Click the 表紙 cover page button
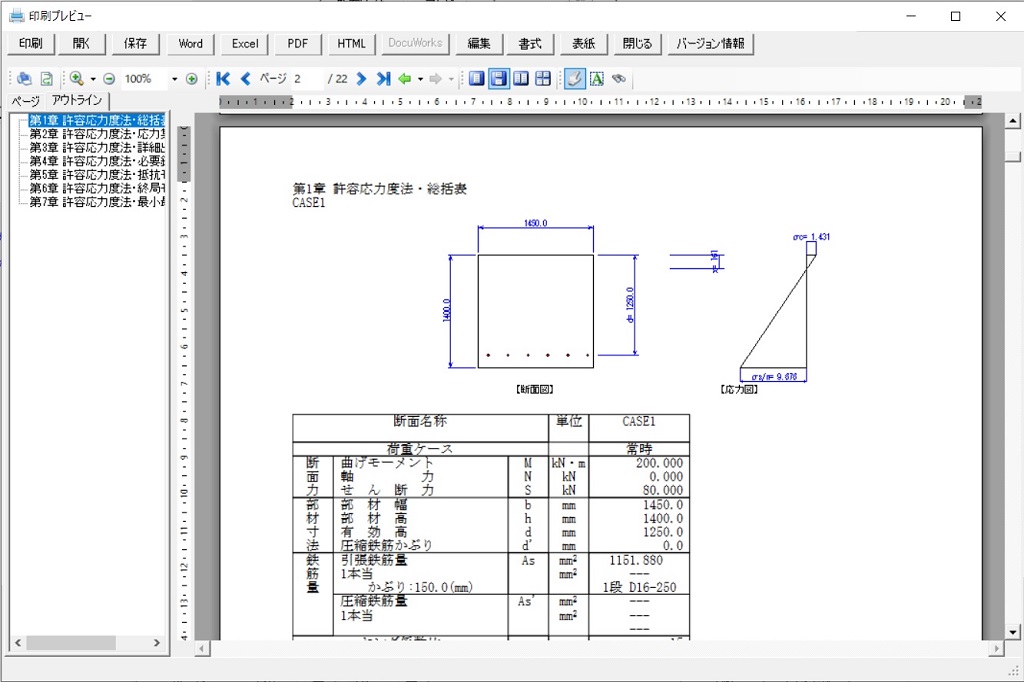The image size is (1024, 682). 584,44
